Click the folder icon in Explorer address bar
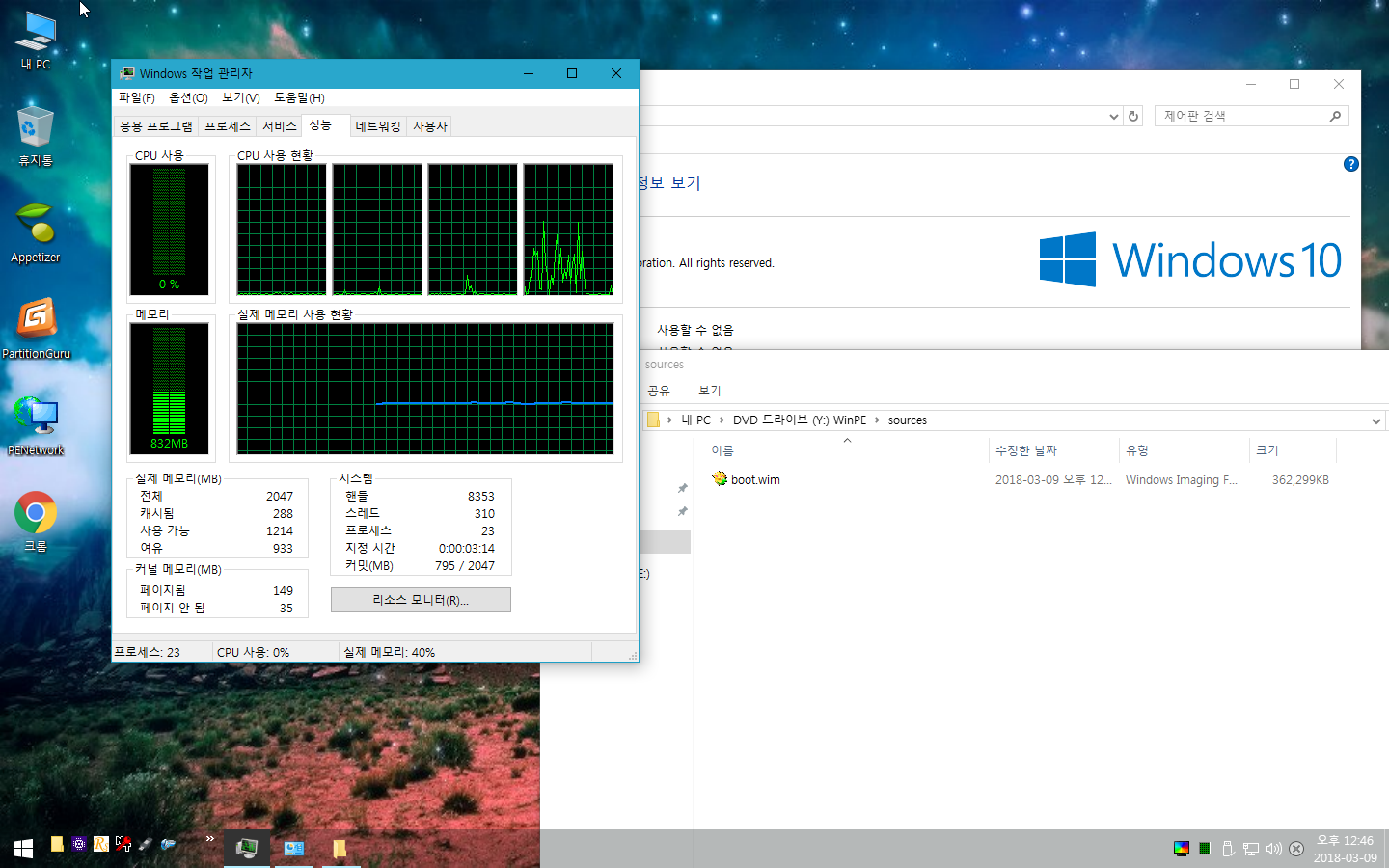The image size is (1389, 868). (653, 420)
